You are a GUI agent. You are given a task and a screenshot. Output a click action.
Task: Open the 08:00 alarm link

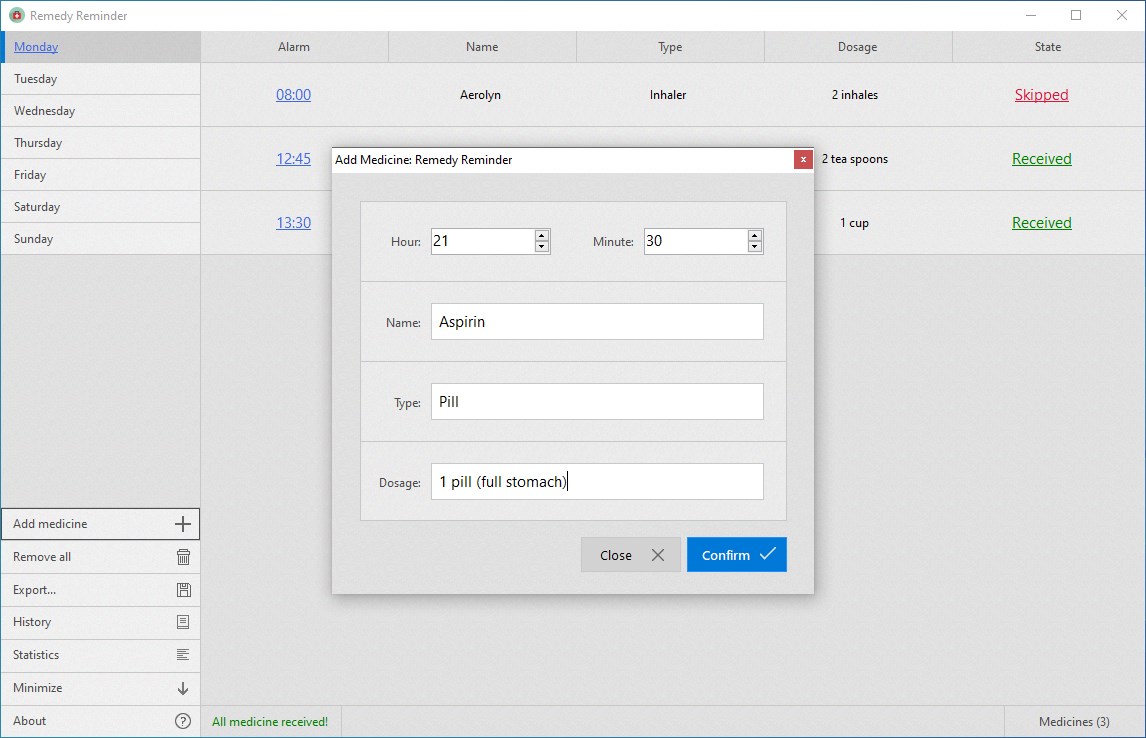coord(293,94)
